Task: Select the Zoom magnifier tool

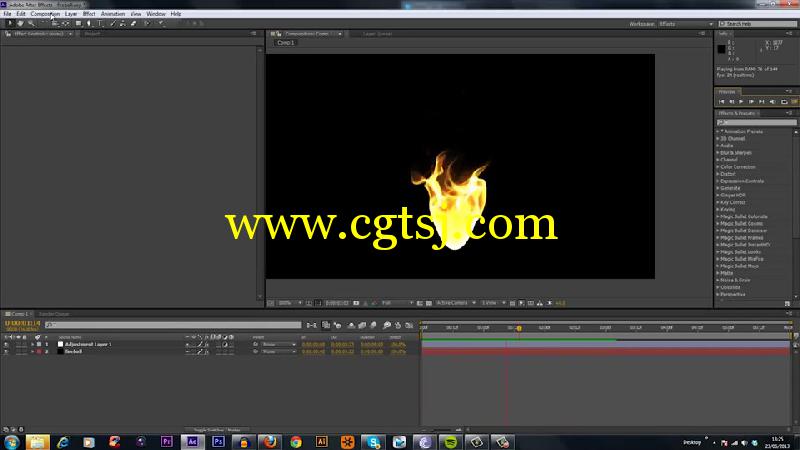Action: coord(31,23)
